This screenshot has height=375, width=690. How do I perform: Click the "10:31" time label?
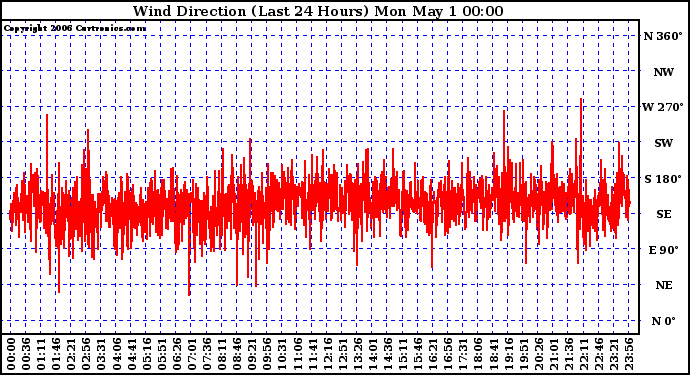(282, 354)
